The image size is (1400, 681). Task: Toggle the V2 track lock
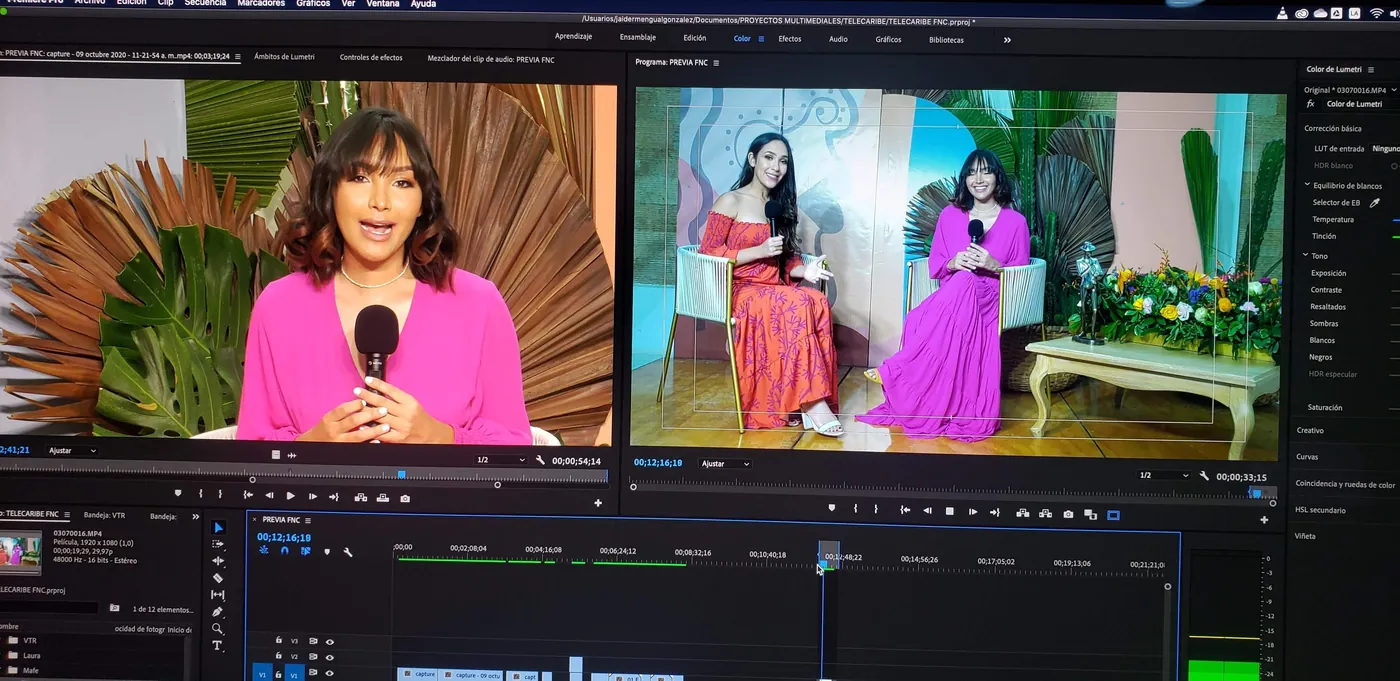click(x=278, y=656)
